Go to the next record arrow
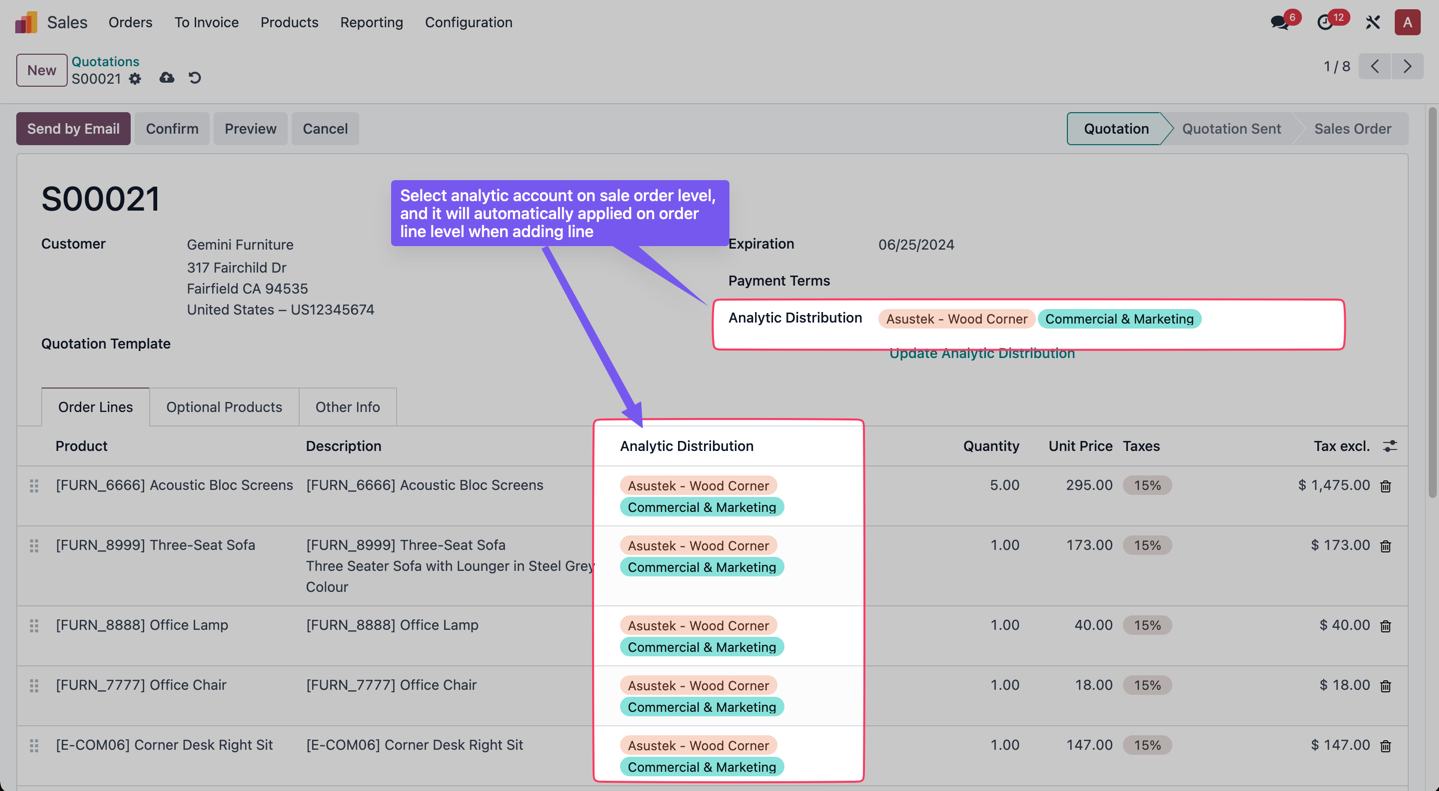This screenshot has width=1439, height=791. pos(1407,66)
